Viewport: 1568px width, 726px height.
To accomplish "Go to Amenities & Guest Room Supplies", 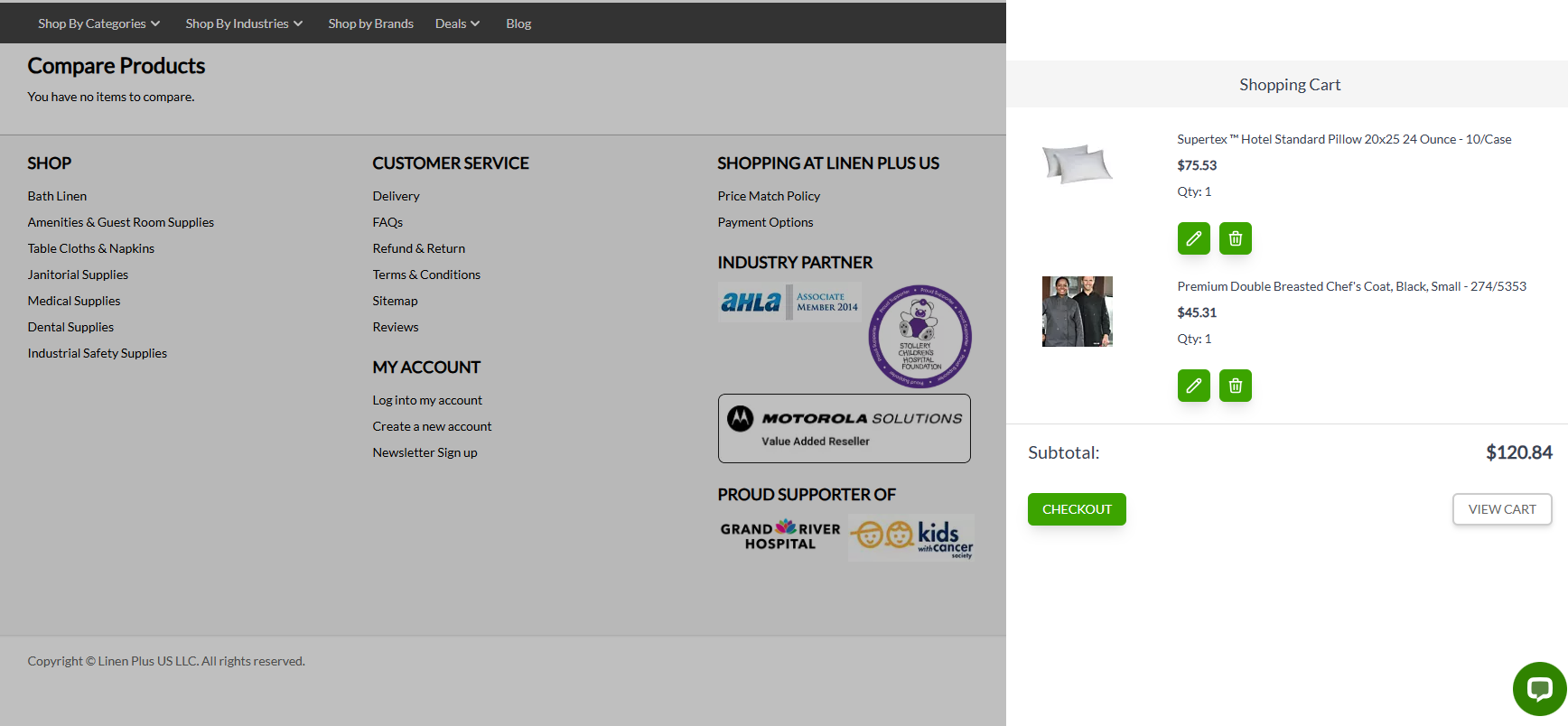I will click(120, 222).
